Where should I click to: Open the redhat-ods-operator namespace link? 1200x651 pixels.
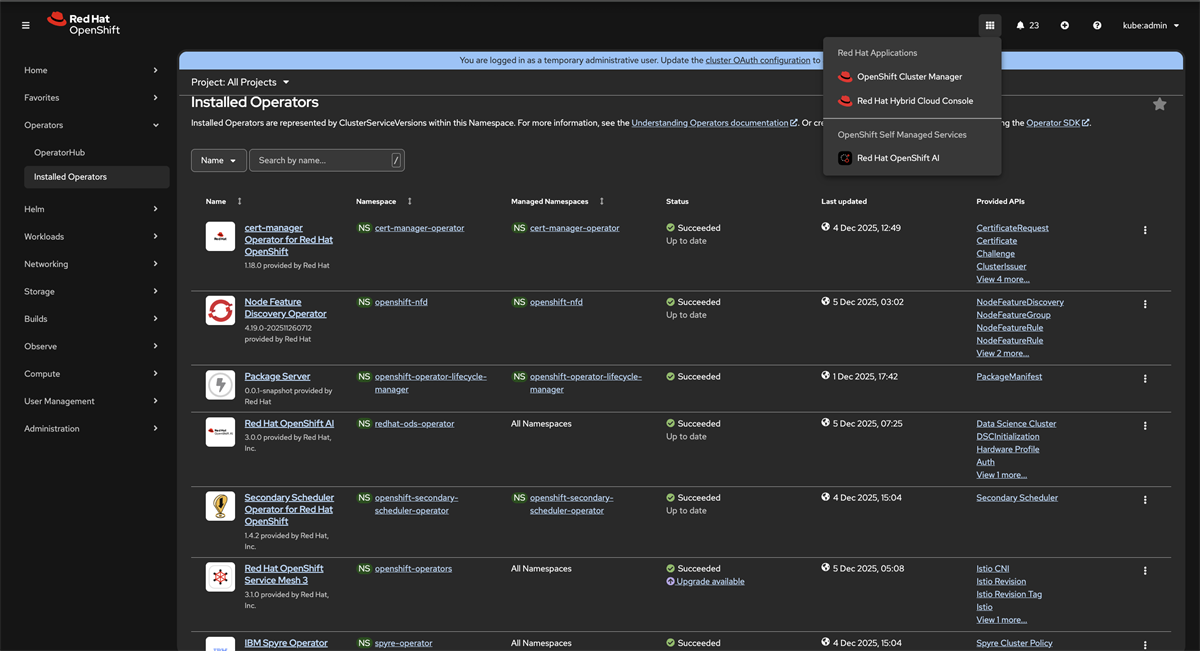[414, 424]
